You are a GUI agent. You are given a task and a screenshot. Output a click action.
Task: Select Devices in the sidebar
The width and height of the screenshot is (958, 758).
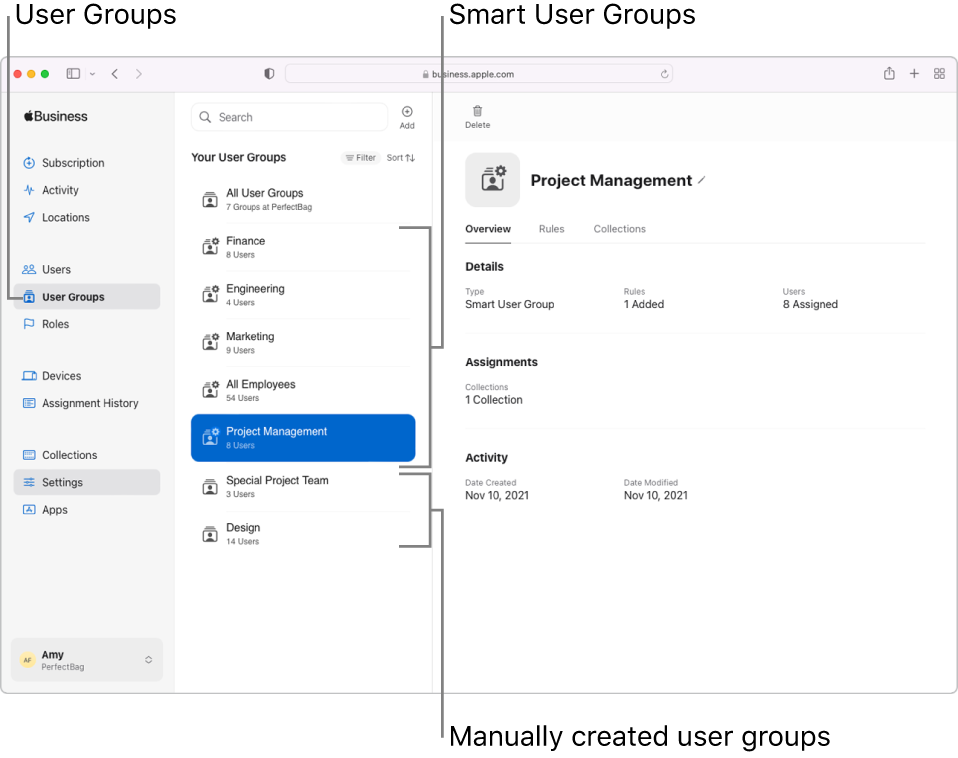pos(61,375)
